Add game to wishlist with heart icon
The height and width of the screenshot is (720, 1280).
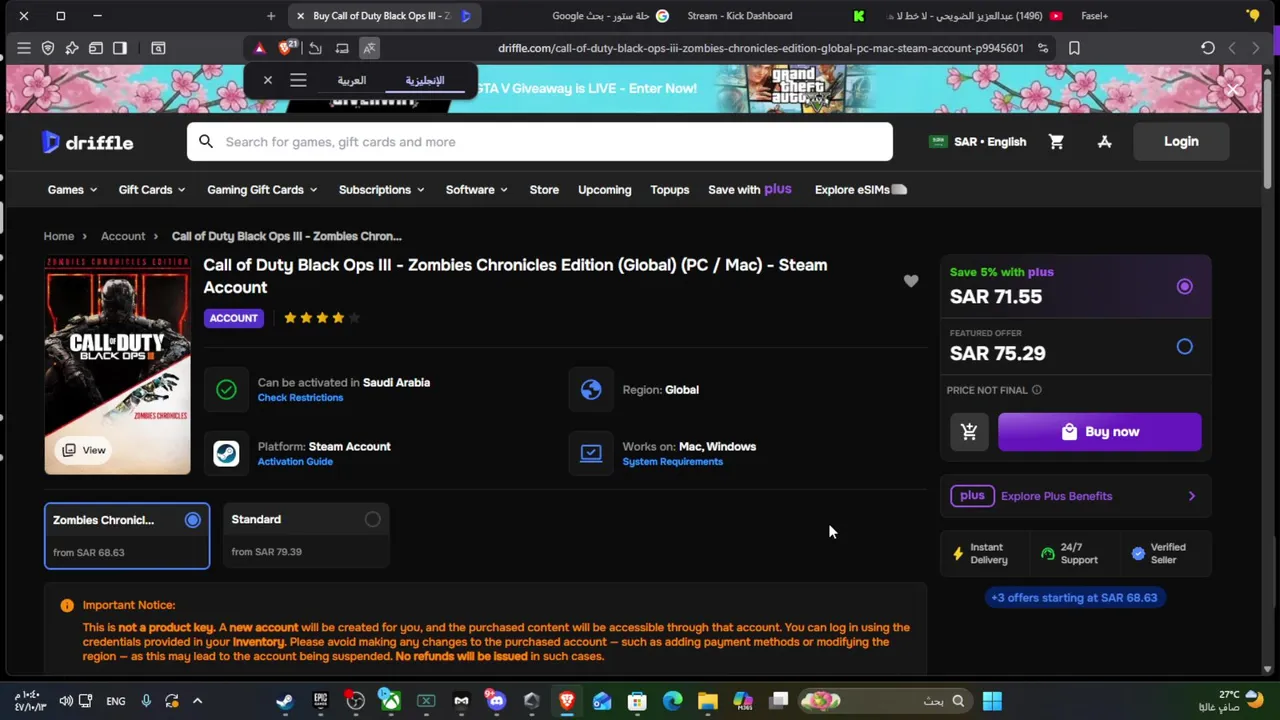coord(910,281)
